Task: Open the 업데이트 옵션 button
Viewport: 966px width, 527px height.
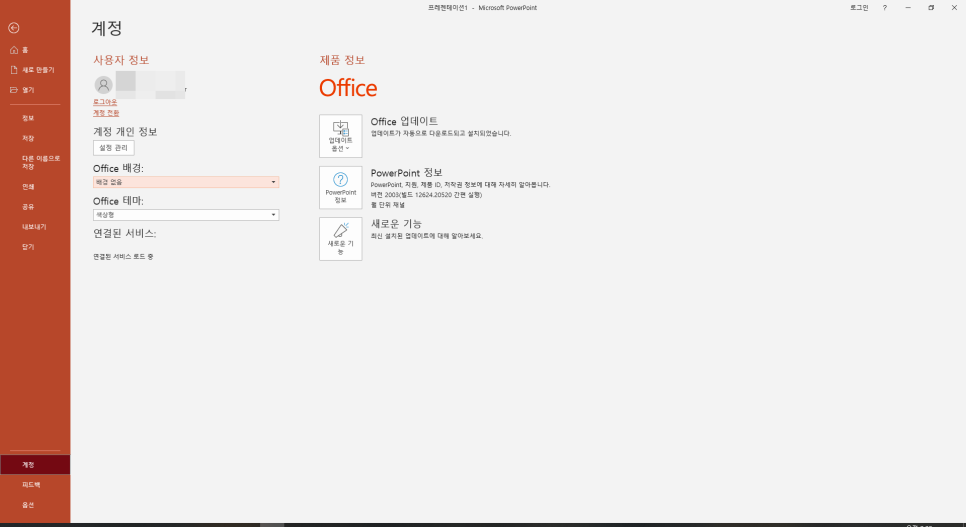Action: tap(341, 136)
